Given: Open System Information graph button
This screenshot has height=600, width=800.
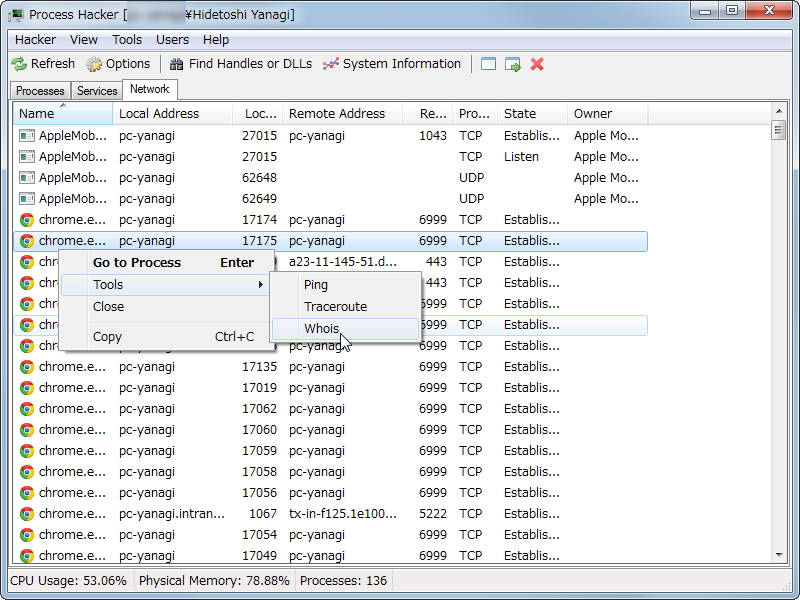Looking at the screenshot, I should coord(392,64).
